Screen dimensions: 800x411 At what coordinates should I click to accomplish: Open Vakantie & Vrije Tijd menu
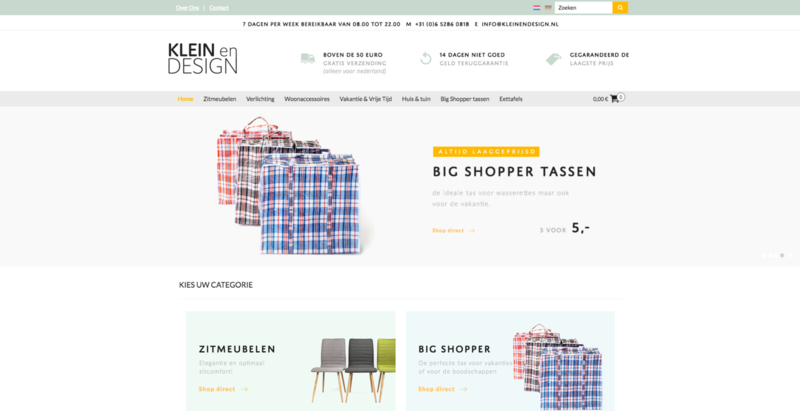(365, 99)
